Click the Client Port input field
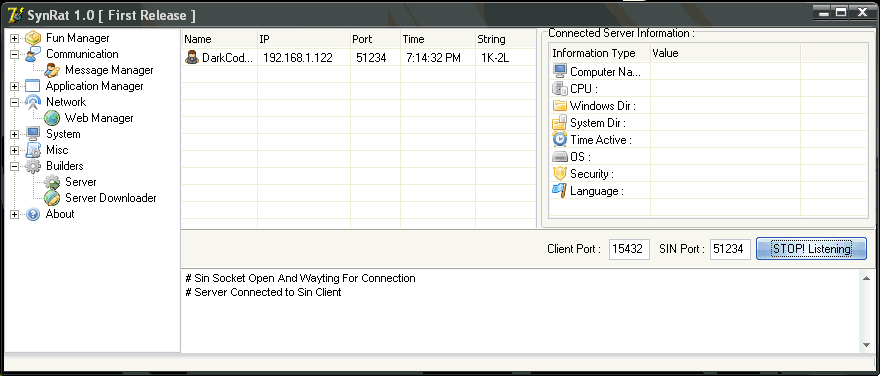The image size is (880, 376). click(x=629, y=249)
